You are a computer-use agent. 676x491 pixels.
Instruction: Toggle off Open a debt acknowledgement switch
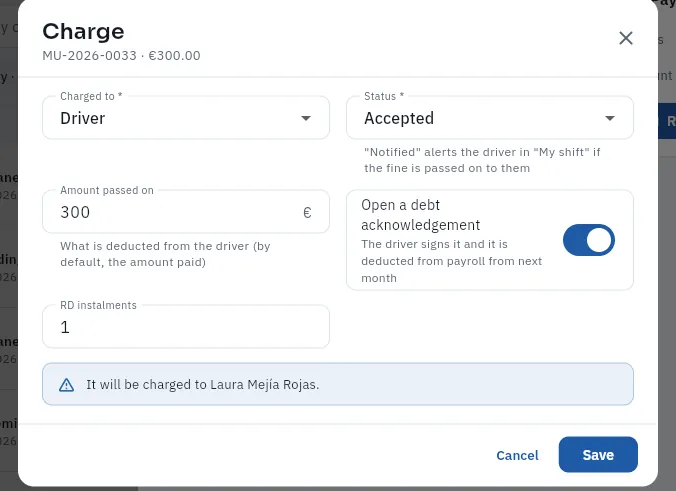[x=588, y=240]
